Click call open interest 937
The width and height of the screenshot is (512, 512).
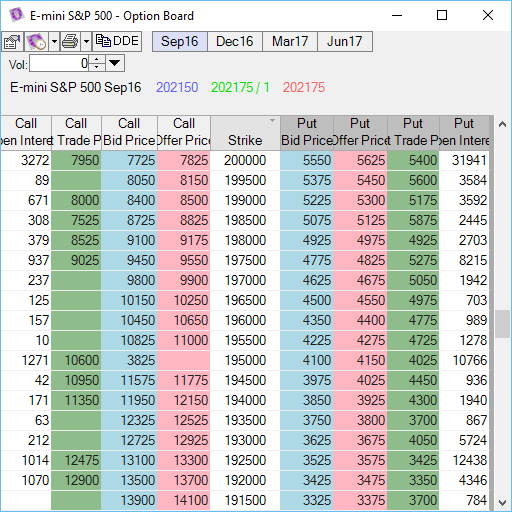26,261
